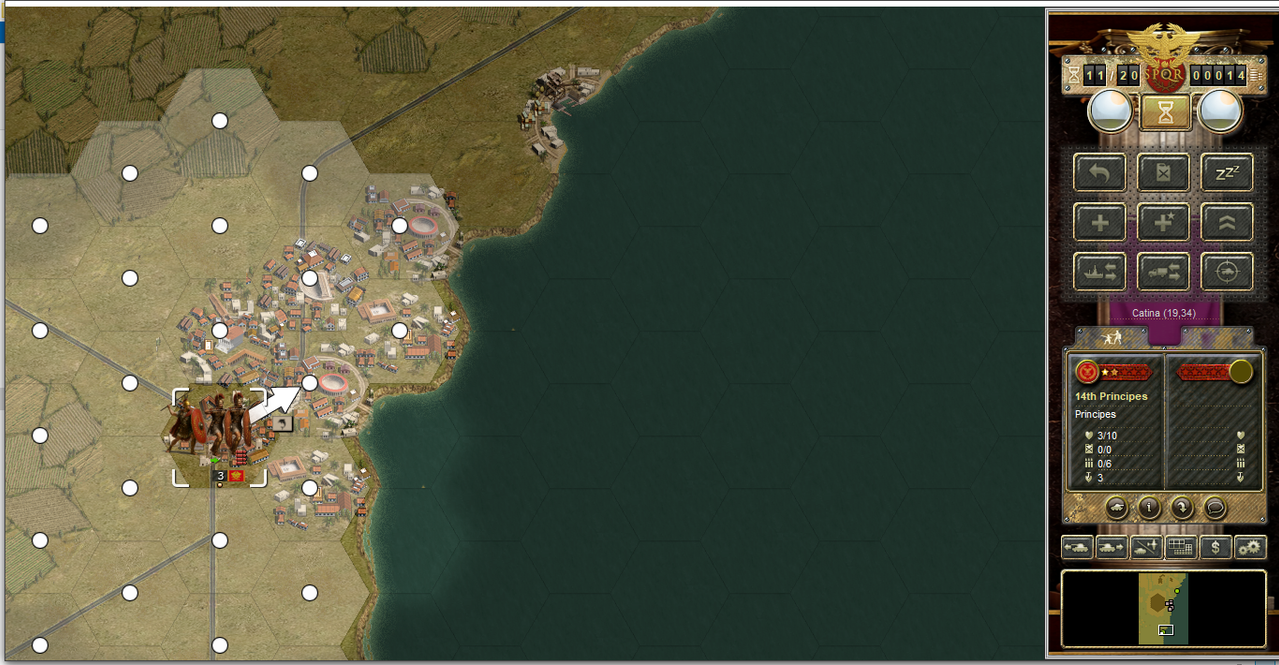This screenshot has height=665, width=1279.
Task: Open the strategic map grid button
Action: tap(1181, 547)
